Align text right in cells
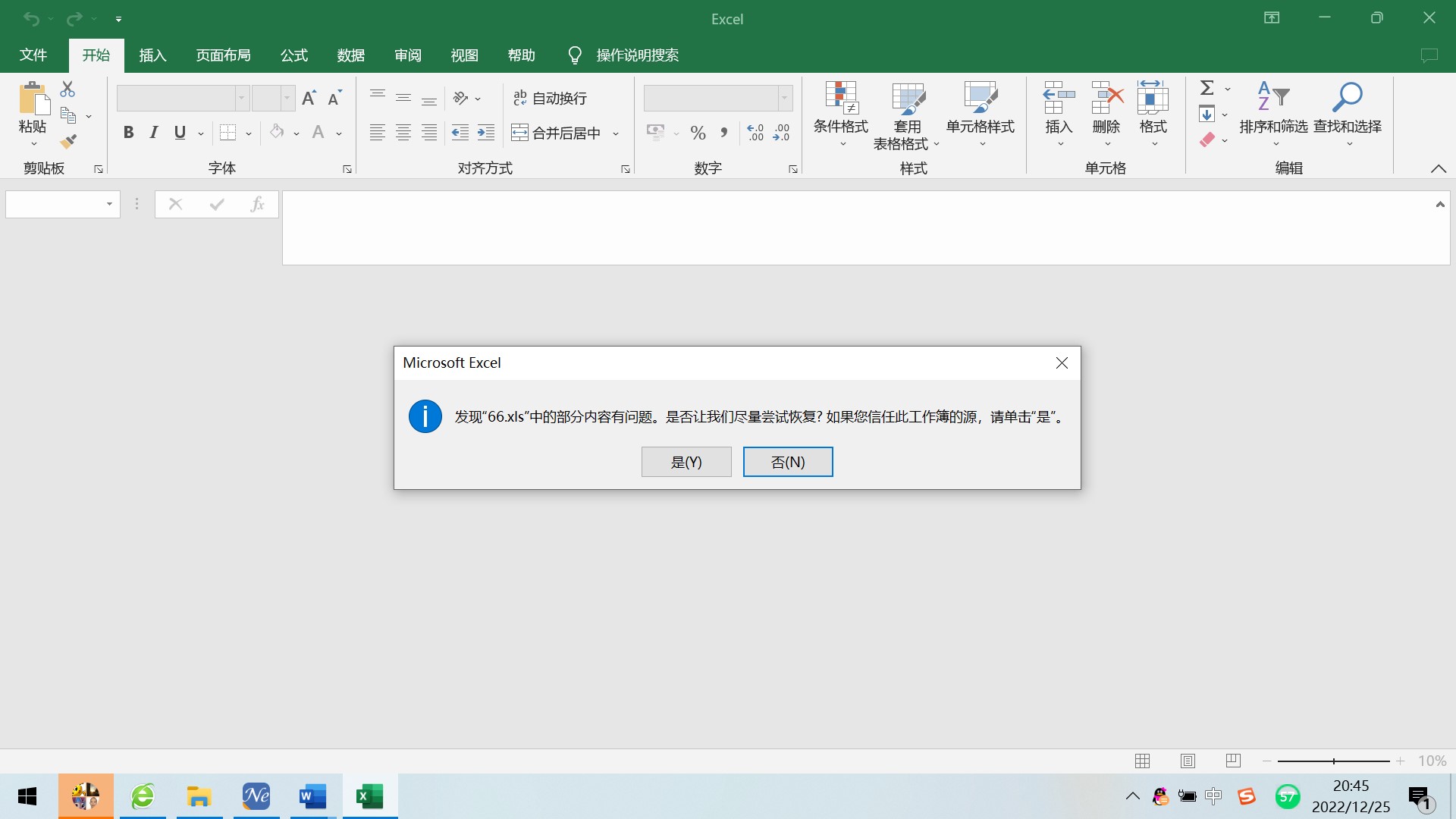Screen dimensions: 1456x819 click(429, 133)
